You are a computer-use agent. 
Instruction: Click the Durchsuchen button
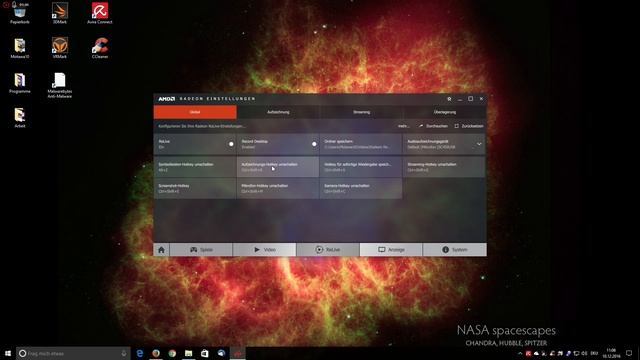point(433,126)
